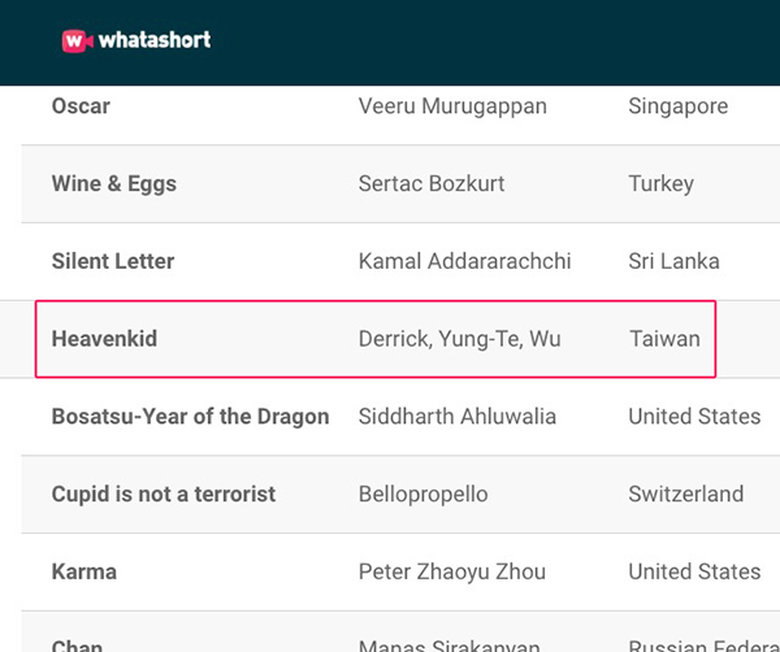Select the Oscar film title
Image resolution: width=780 pixels, height=652 pixels.
[81, 106]
